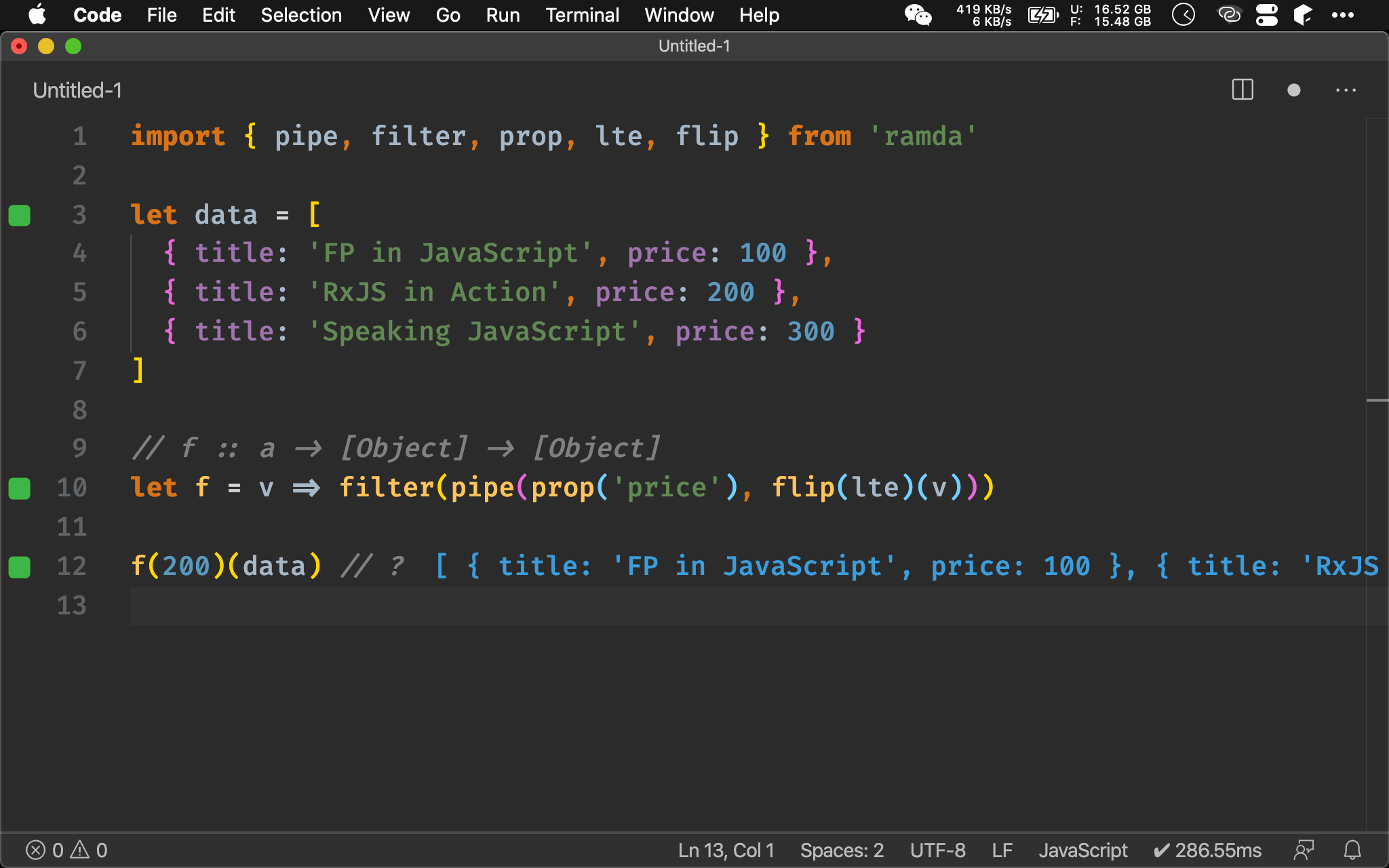Viewport: 1389px width, 868px height.
Task: Open the Edit menu
Action: (218, 15)
